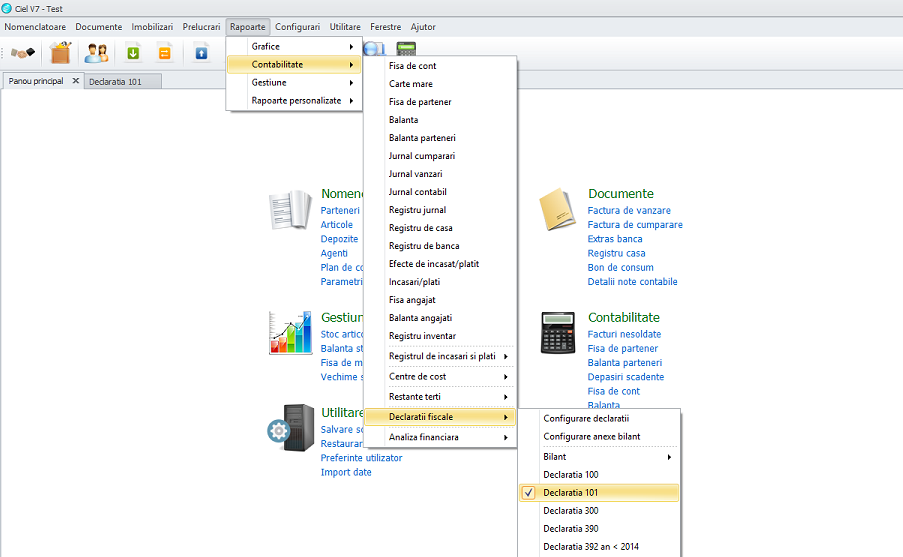Switch to the Declaratia 101 tab
The image size is (903, 557).
(x=123, y=81)
